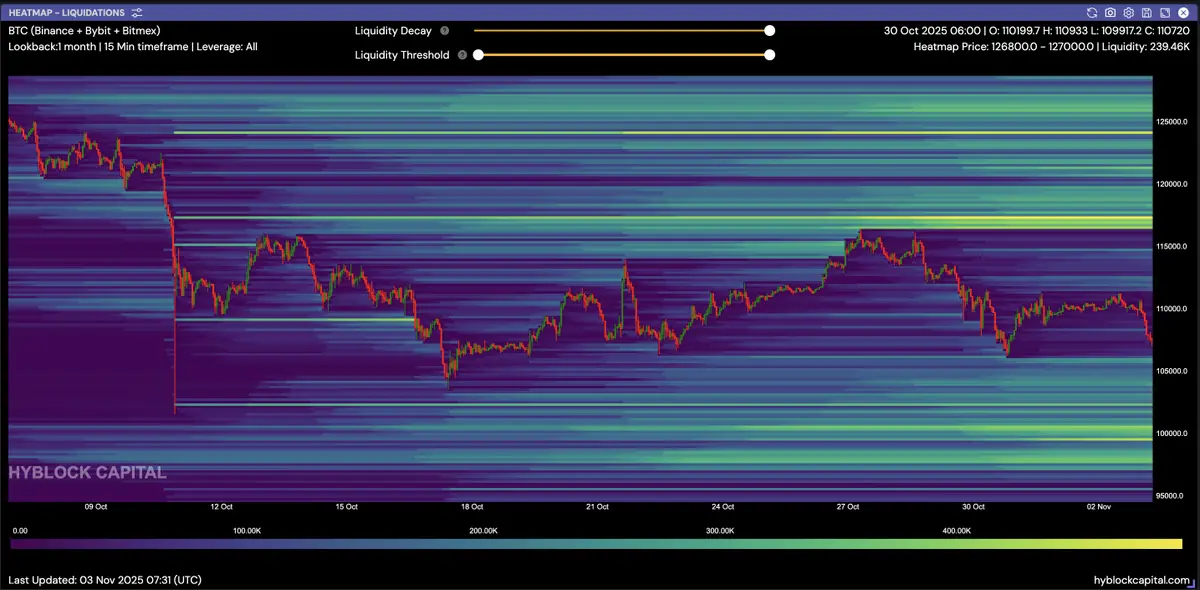Viewport: 1200px width, 590px height.
Task: Open the heatmap filter options icon beside the title
Action: [x=137, y=13]
